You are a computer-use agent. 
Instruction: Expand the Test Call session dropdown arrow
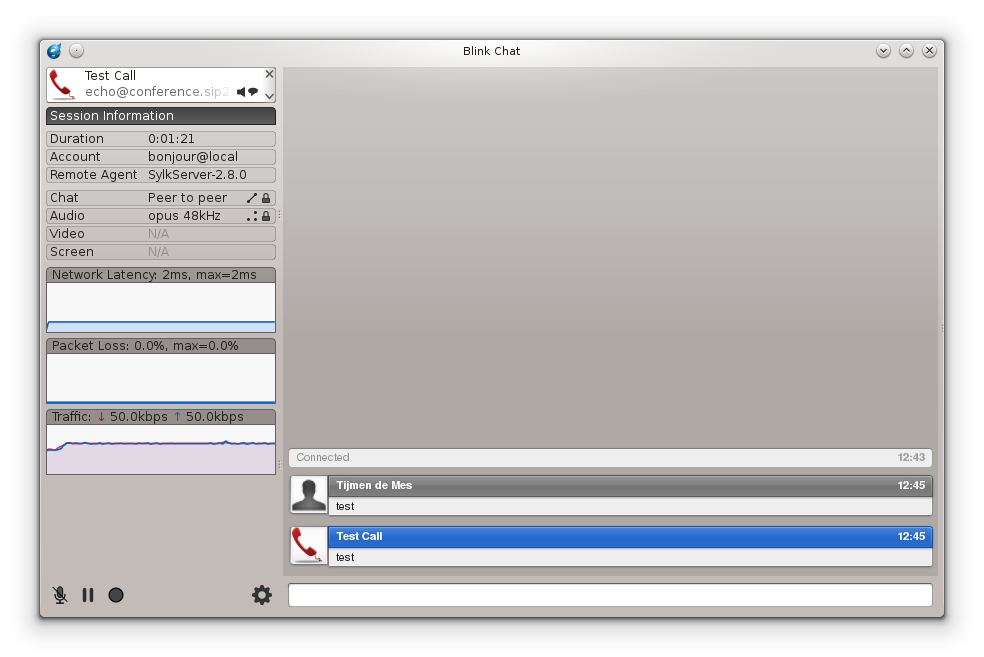269,96
